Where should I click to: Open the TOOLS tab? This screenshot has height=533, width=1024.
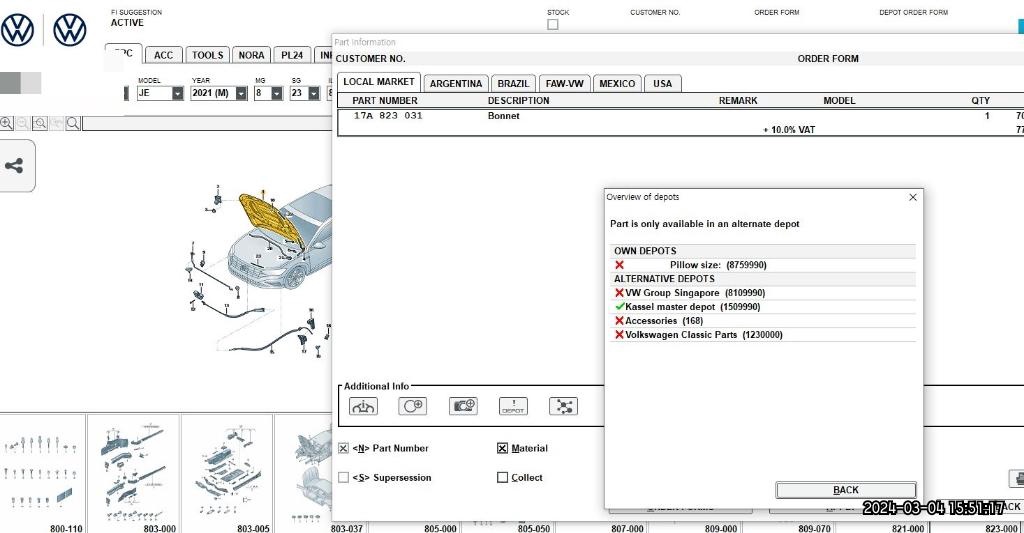[207, 55]
